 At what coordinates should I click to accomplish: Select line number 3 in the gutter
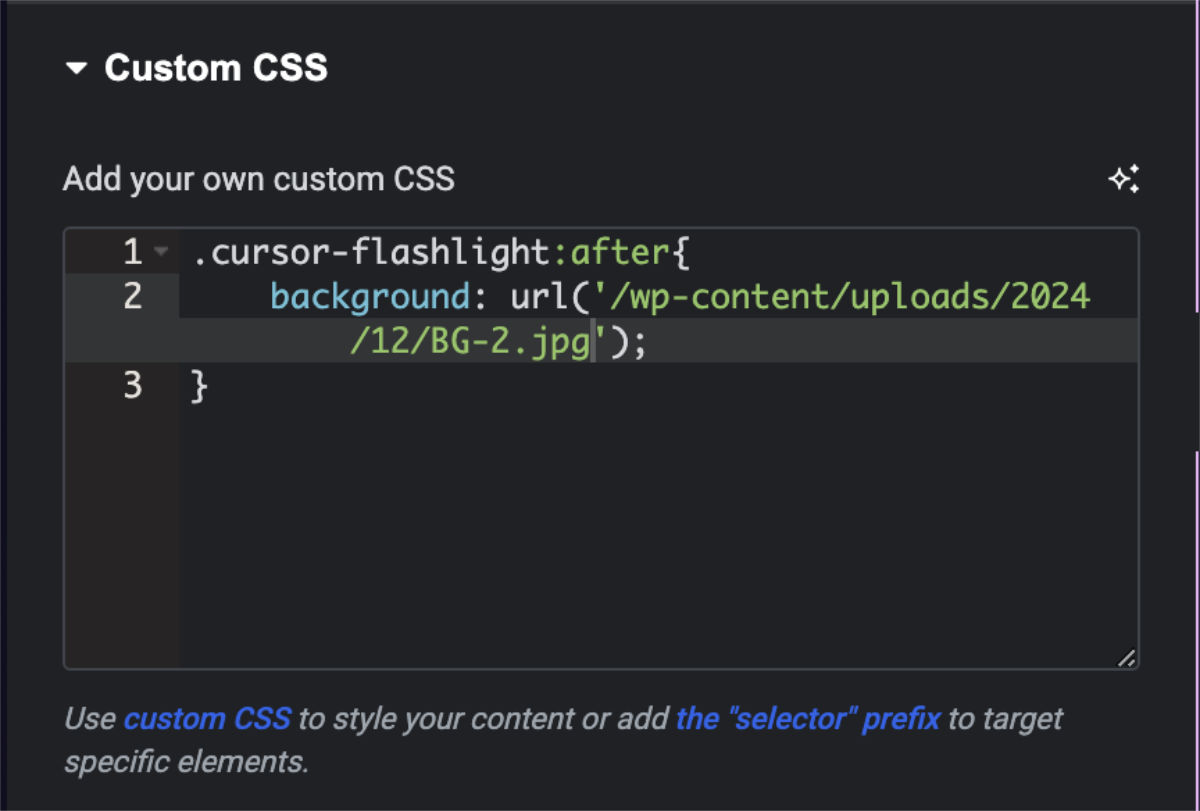point(132,385)
